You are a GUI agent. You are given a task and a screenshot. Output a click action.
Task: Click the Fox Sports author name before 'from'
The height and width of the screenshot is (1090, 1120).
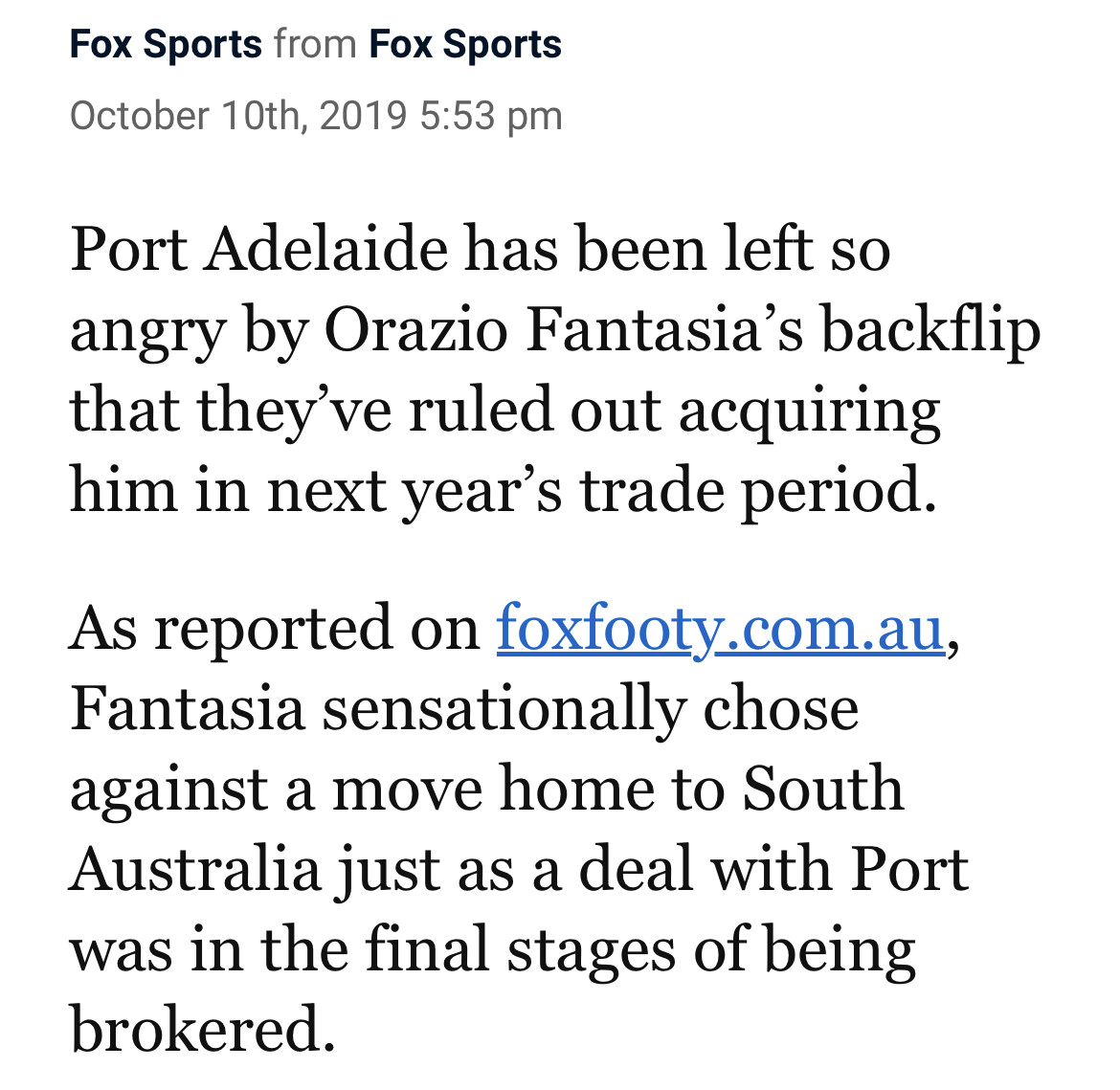[166, 44]
